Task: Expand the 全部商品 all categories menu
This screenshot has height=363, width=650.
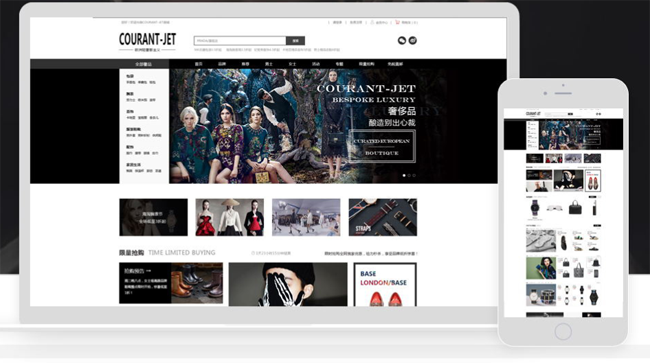Action: pos(144,64)
